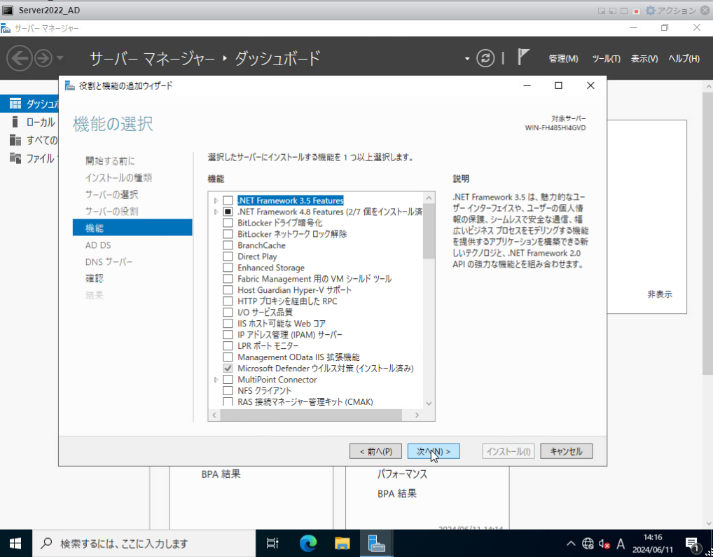Viewport: 713px width, 557px height.
Task: Open the ヘルプ(H) menu
Action: coord(684,59)
